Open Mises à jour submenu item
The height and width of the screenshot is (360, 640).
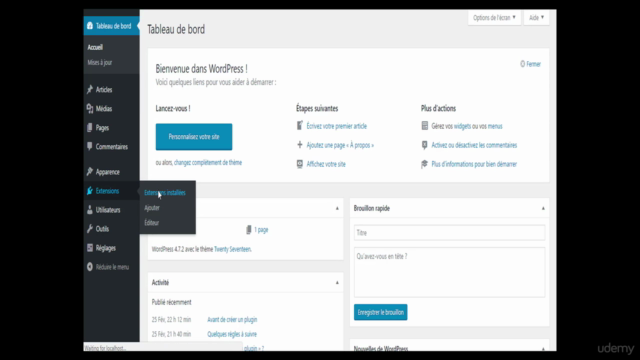click(100, 62)
